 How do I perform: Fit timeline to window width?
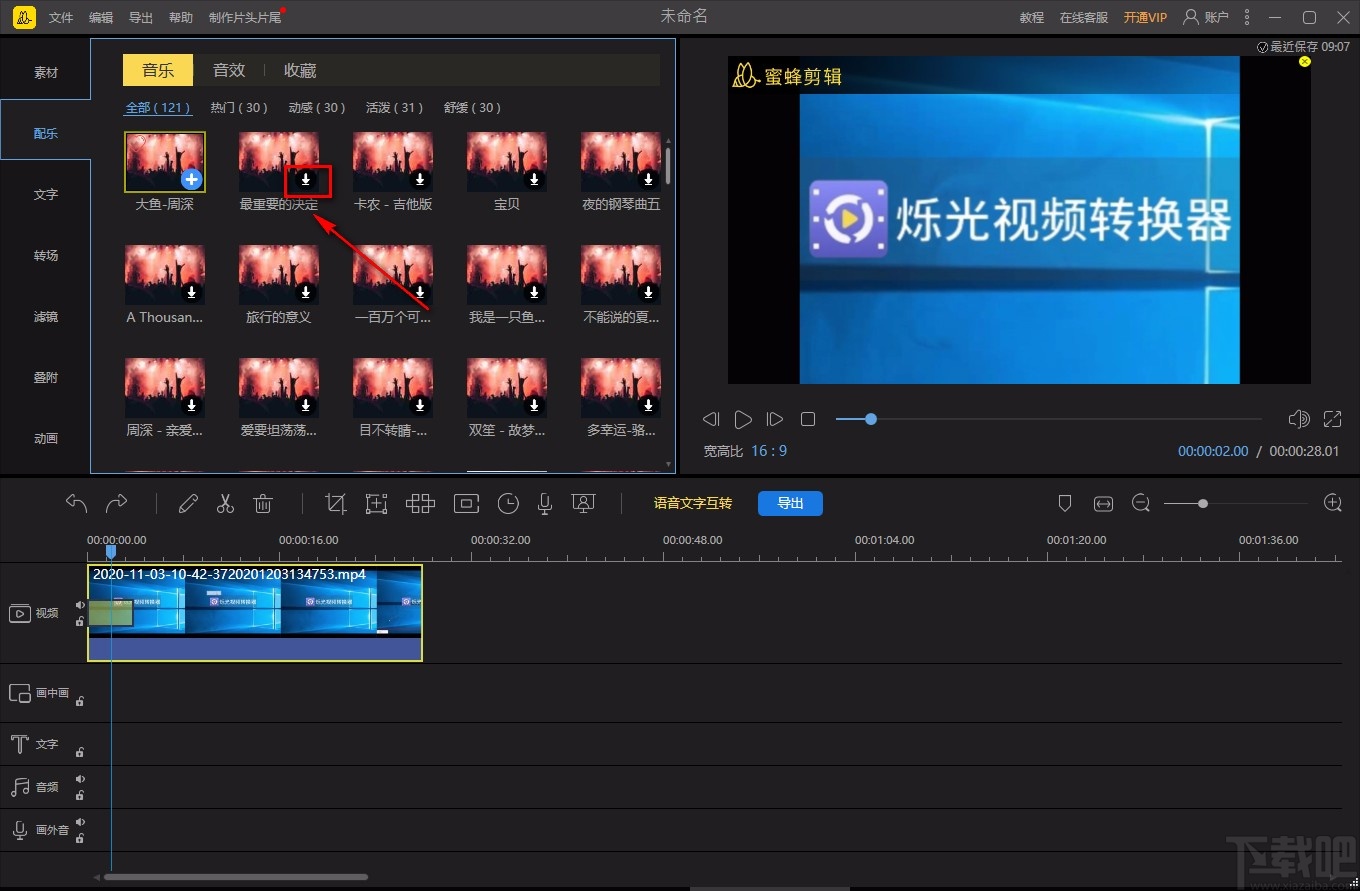(x=1103, y=504)
